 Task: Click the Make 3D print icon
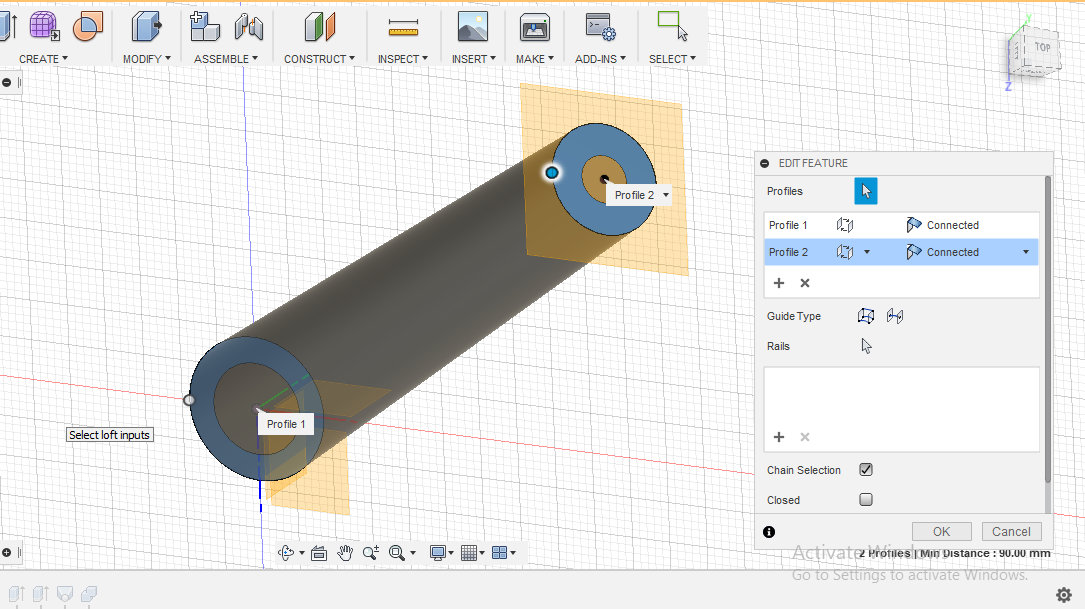click(535, 27)
